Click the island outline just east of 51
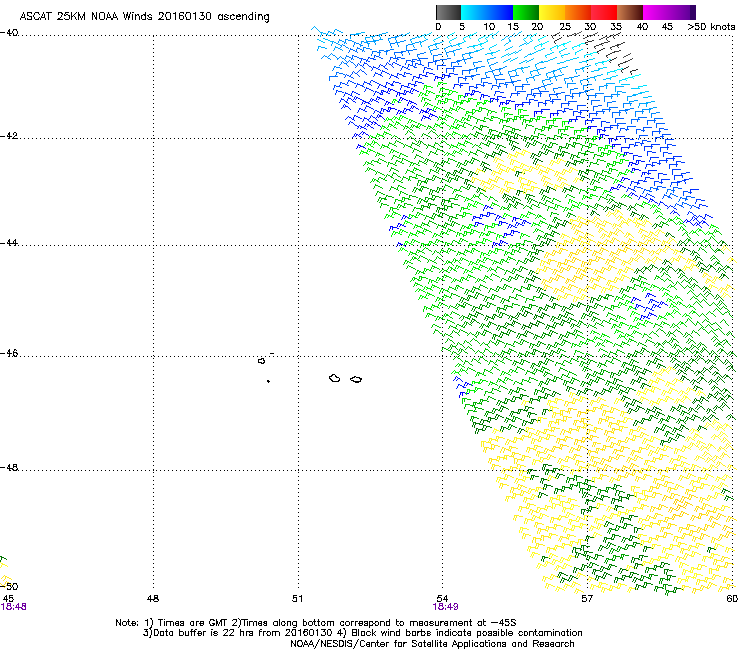The height and width of the screenshot is (650, 740). tap(335, 378)
